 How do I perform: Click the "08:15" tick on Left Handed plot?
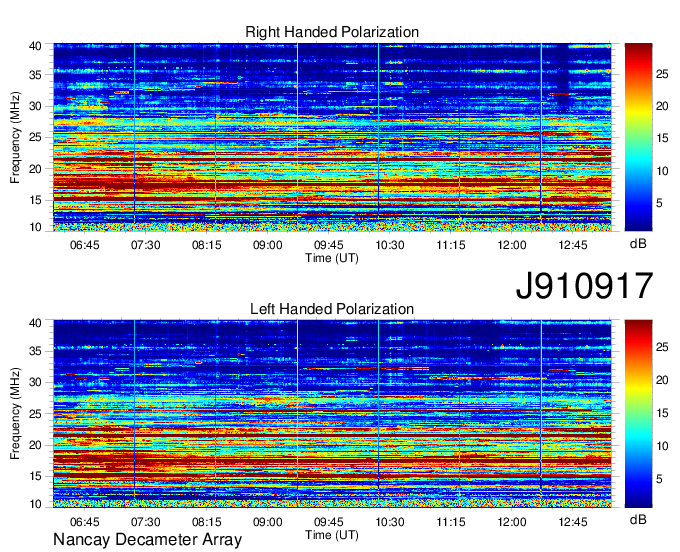pyautogui.click(x=207, y=522)
